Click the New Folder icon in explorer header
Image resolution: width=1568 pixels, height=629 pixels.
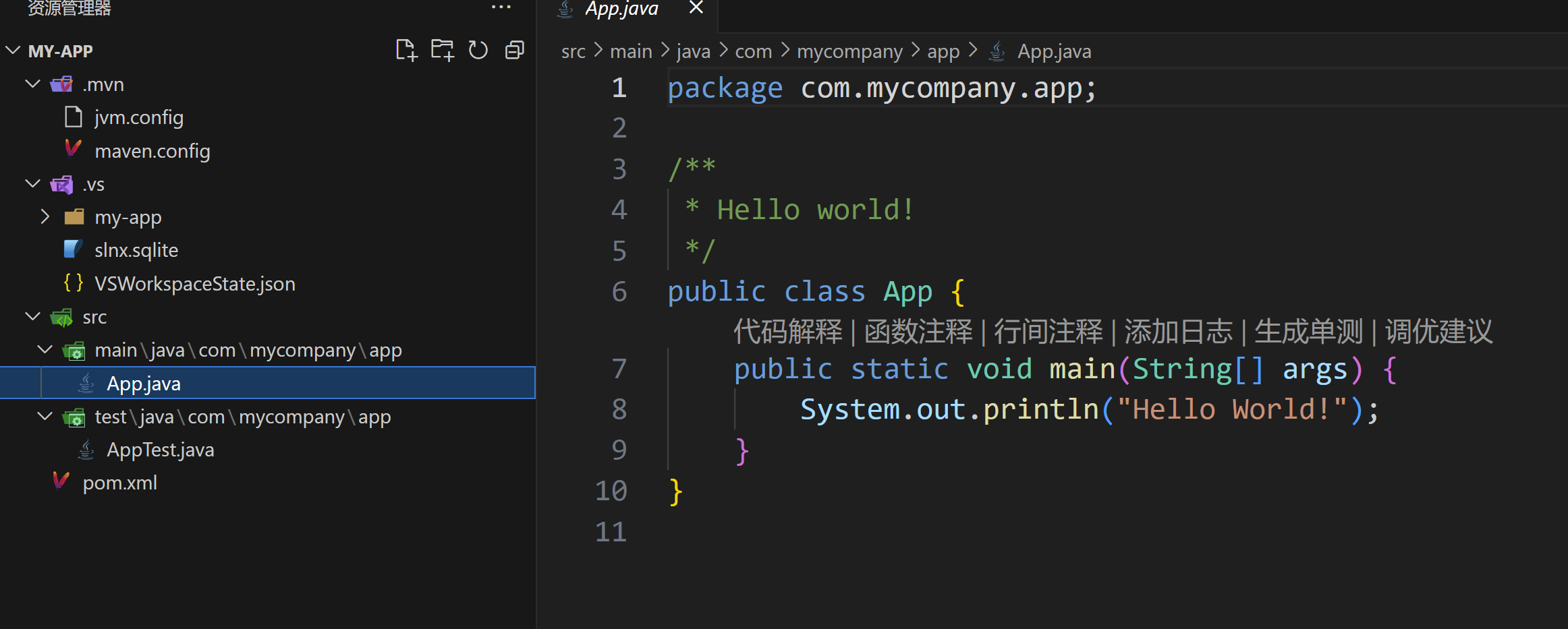coord(443,51)
